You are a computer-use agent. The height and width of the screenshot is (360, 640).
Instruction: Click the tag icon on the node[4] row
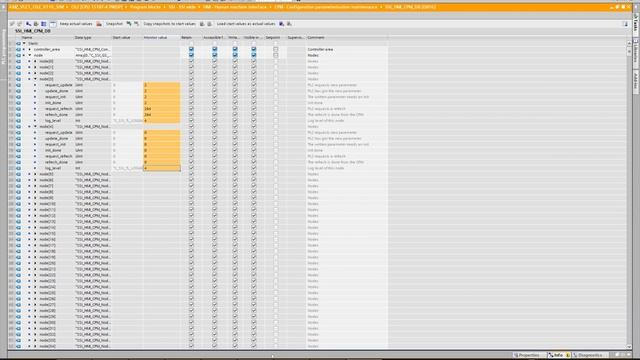pyautogui.click(x=18, y=127)
